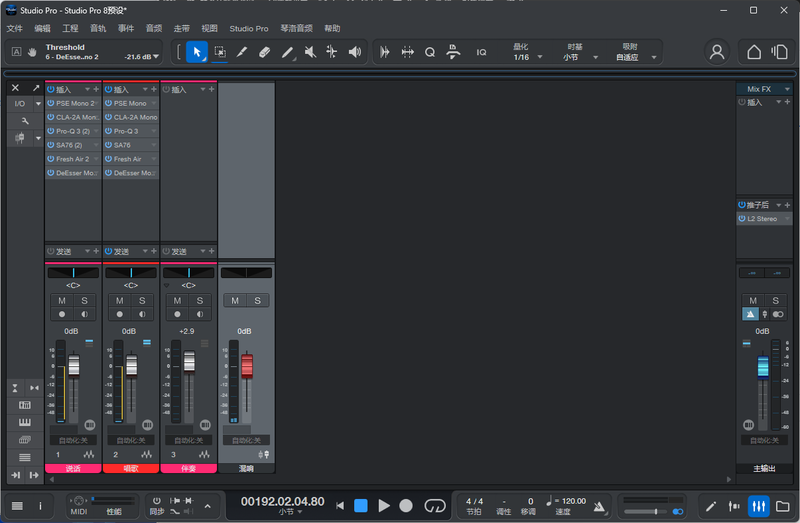The height and width of the screenshot is (523, 800).
Task: Open the I/O dropdown arrow
Action: tap(38, 104)
